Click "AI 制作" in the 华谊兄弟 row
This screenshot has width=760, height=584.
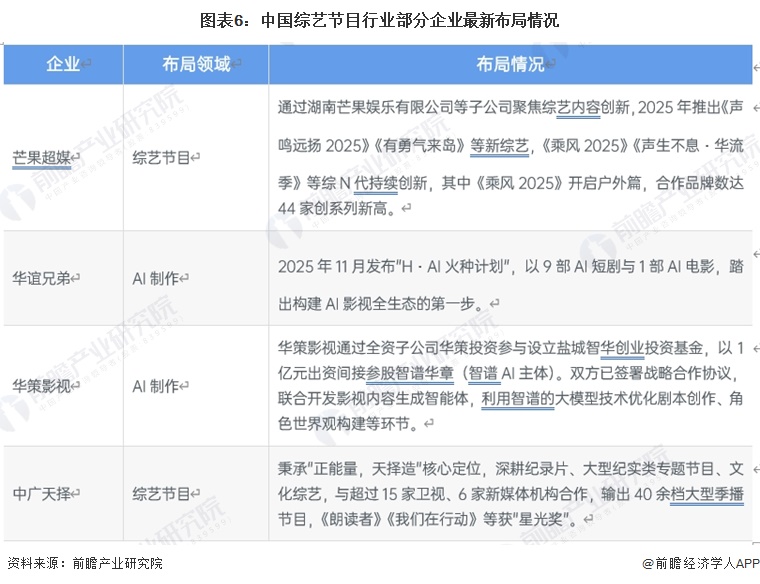point(156,278)
